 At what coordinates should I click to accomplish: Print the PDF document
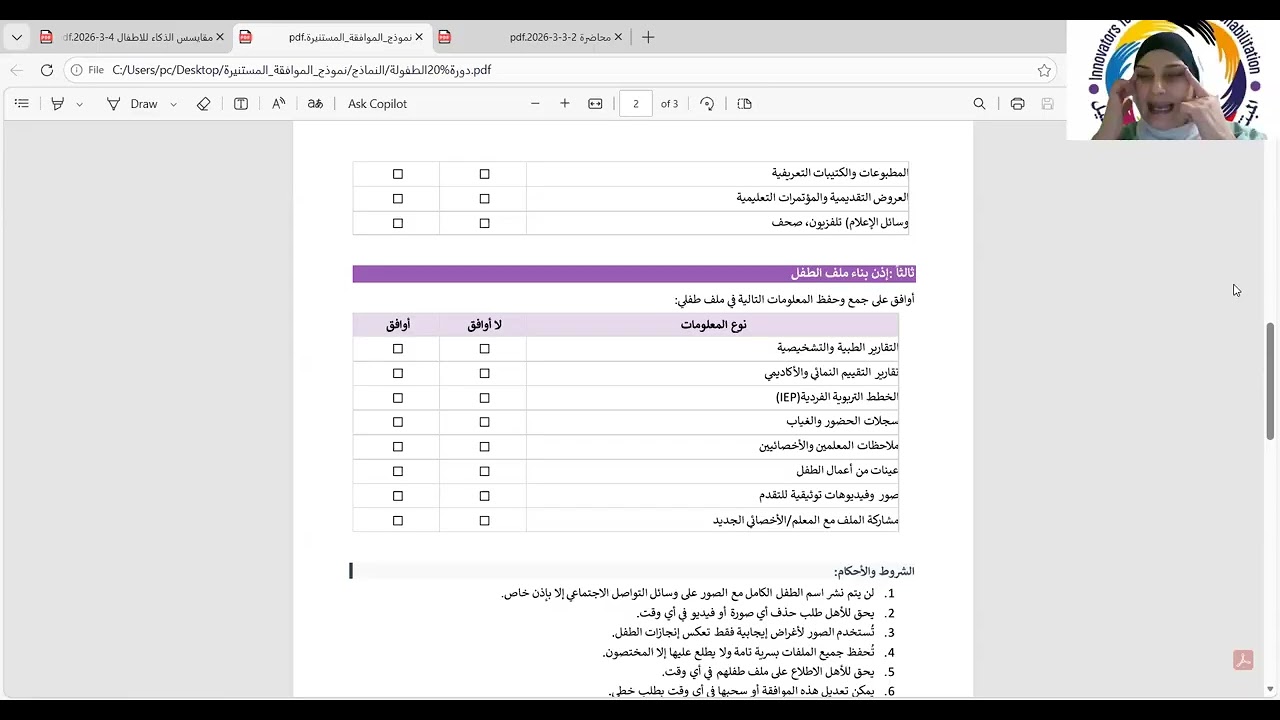click(1017, 104)
